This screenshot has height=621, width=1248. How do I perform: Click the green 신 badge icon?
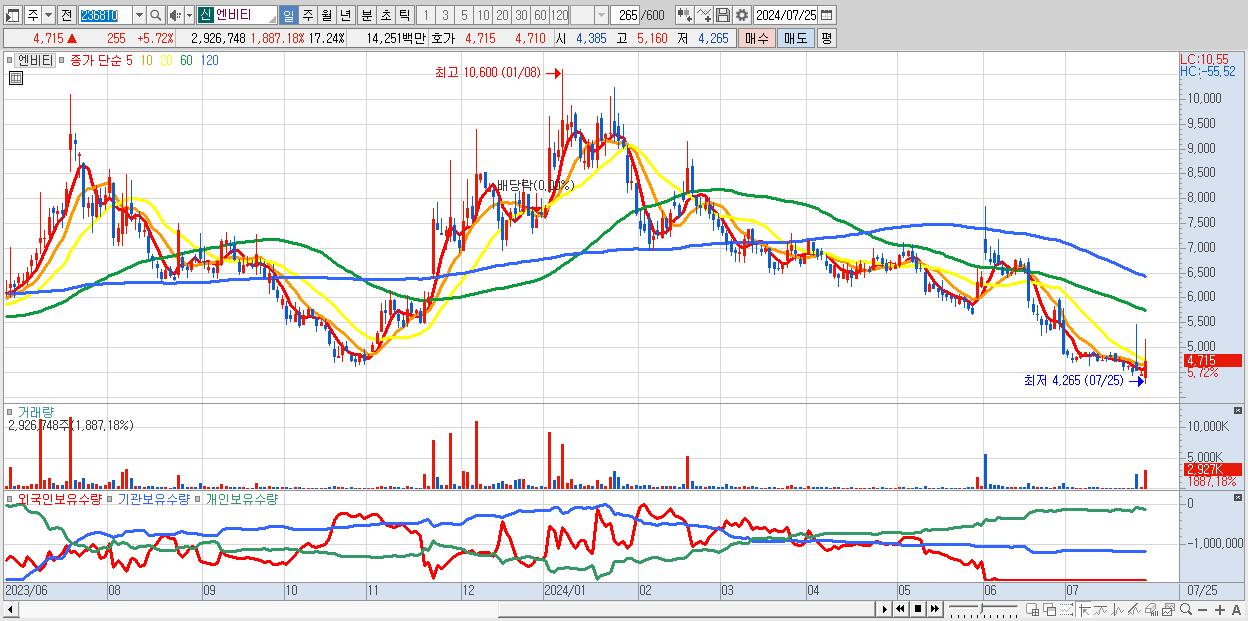point(205,15)
